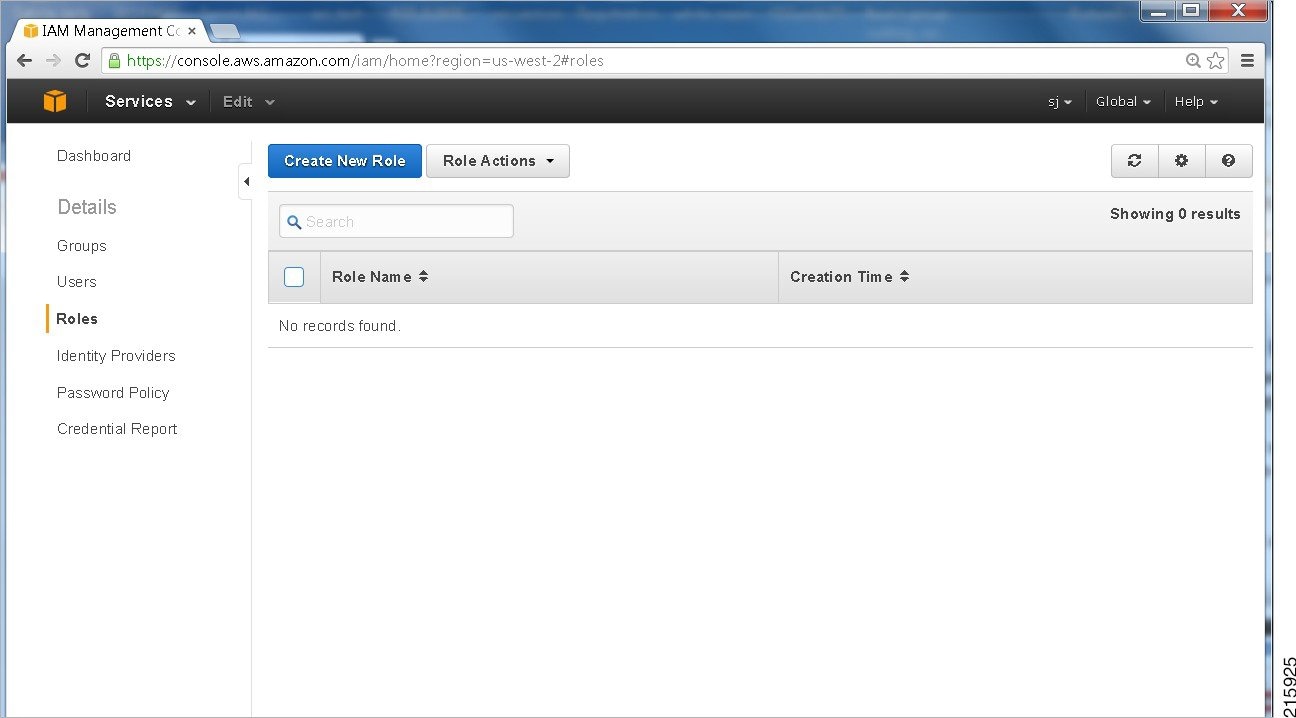Screen dimensions: 1296x718
Task: Click the 'Showing 0 results' text
Action: 1175,214
